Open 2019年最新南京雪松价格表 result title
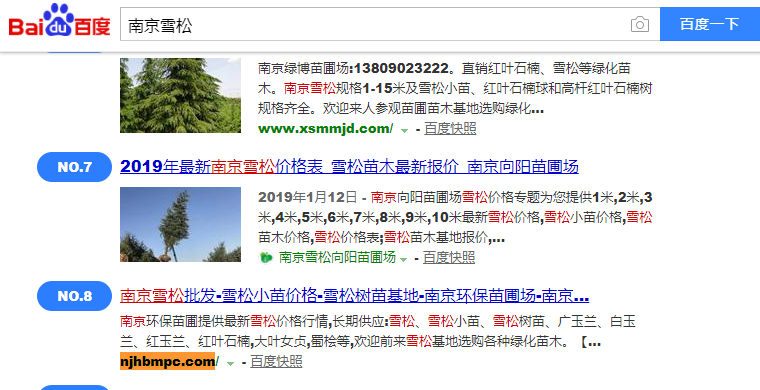Viewport: 760px width, 390px height. point(349,167)
